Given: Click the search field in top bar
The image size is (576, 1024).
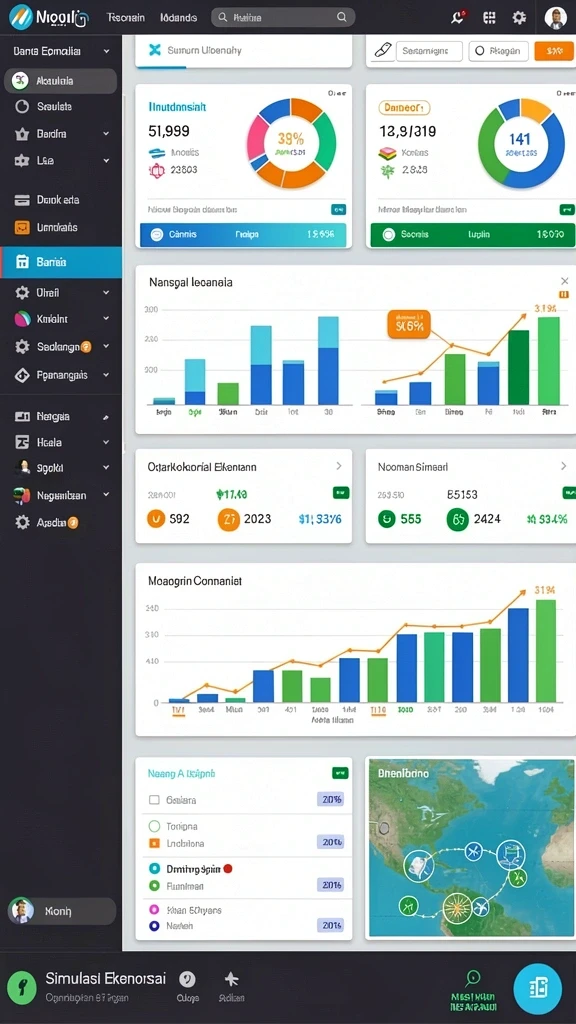Looking at the screenshot, I should click(x=283, y=18).
